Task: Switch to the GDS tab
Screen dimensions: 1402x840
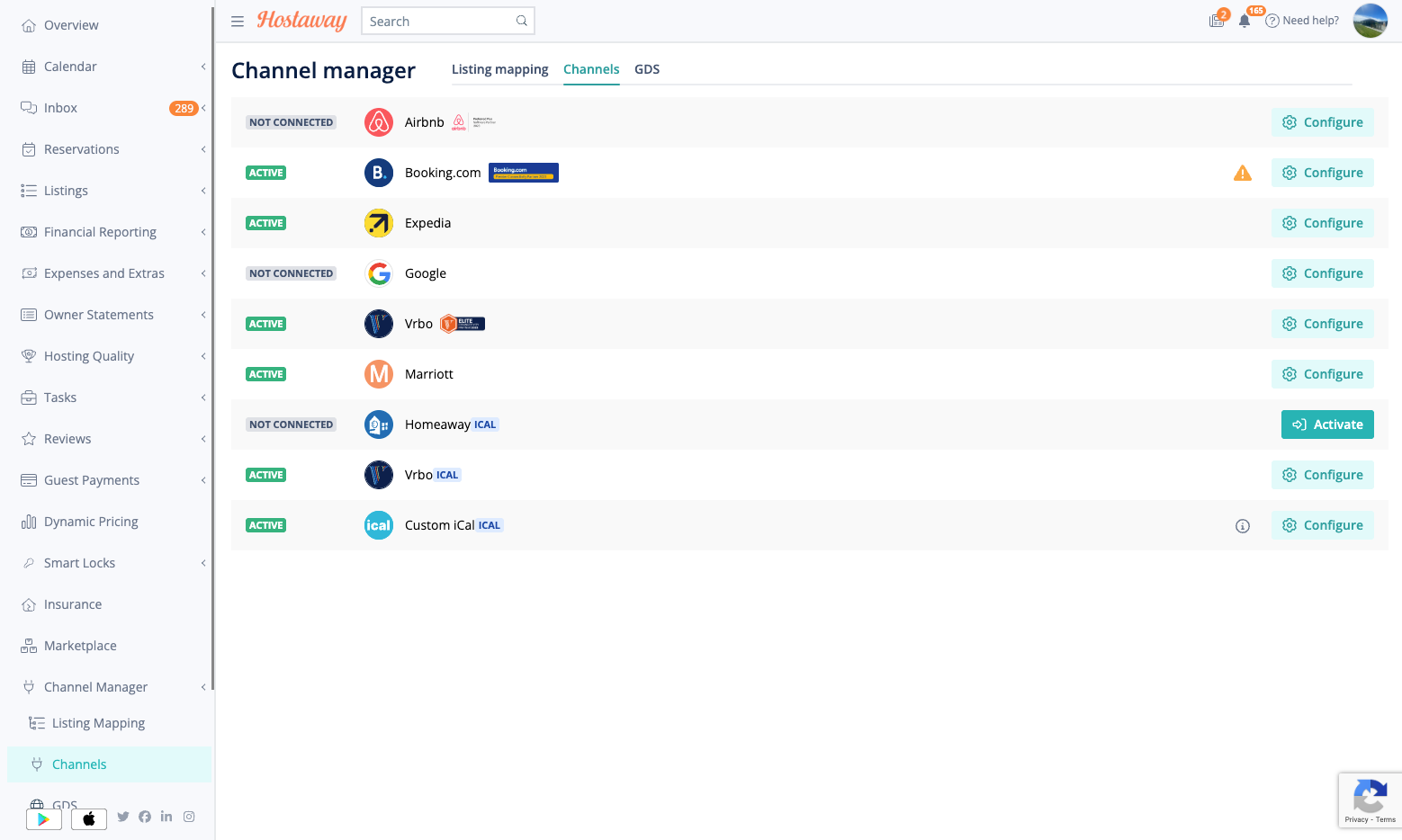Action: click(x=647, y=69)
